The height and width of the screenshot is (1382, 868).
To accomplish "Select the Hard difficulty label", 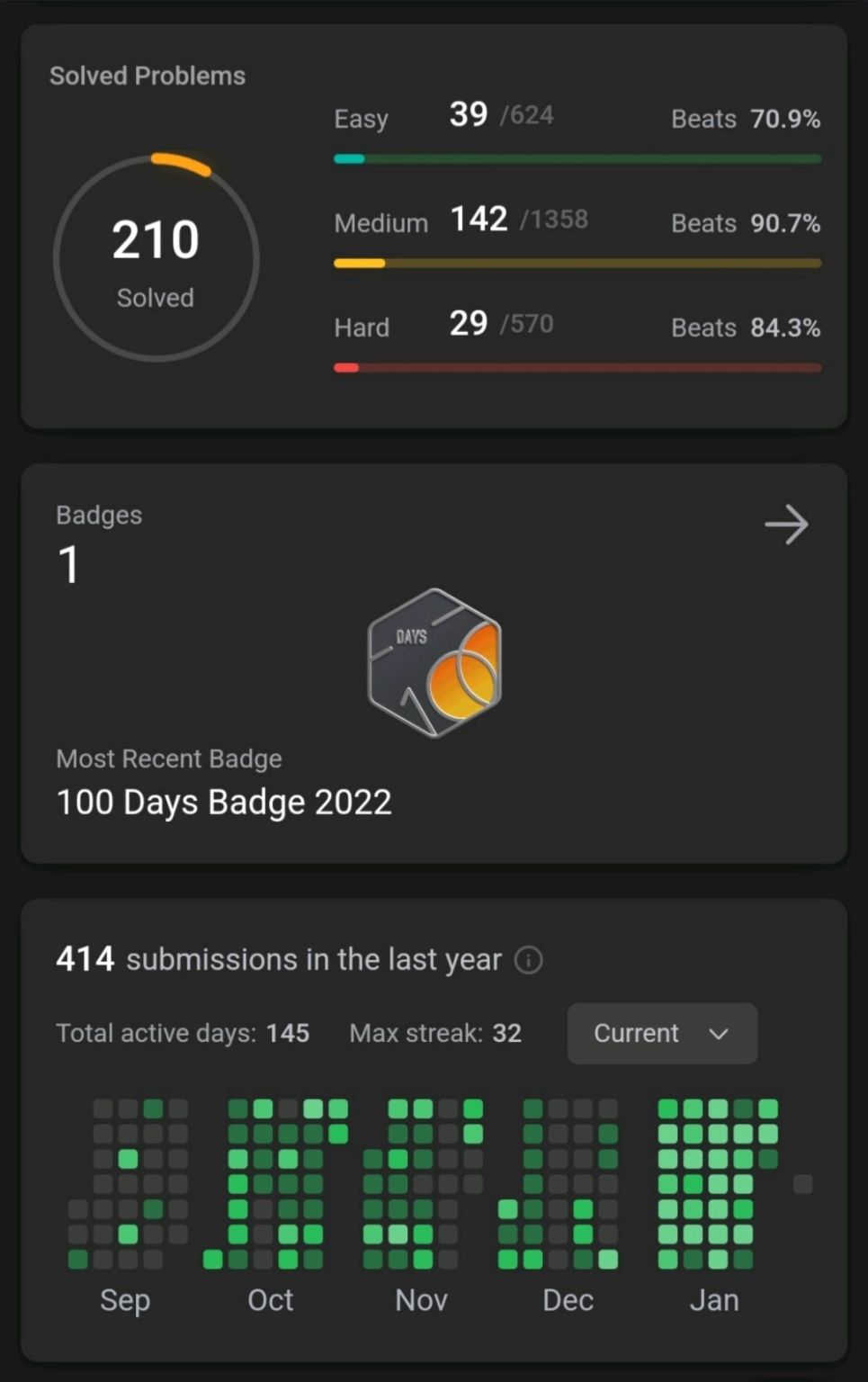I will 362,328.
